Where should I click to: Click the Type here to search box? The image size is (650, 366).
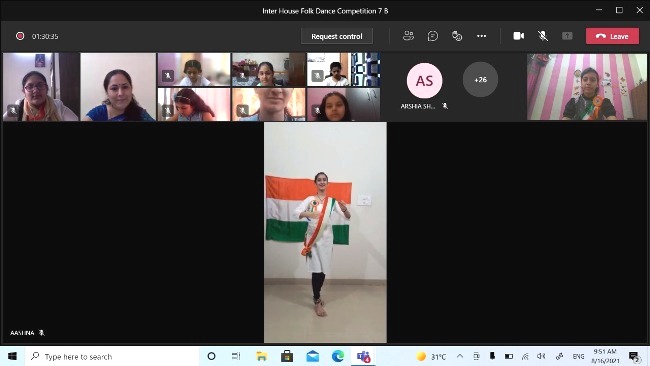click(111, 356)
